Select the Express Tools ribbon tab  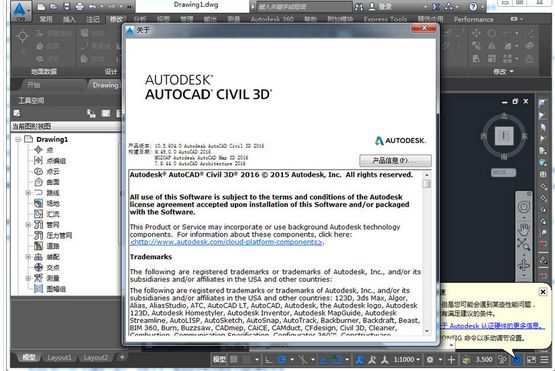coord(385,19)
